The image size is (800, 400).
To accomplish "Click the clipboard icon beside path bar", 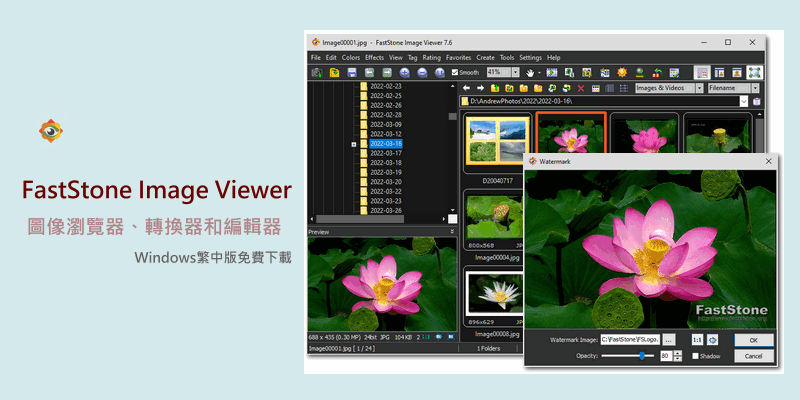I will 757,101.
